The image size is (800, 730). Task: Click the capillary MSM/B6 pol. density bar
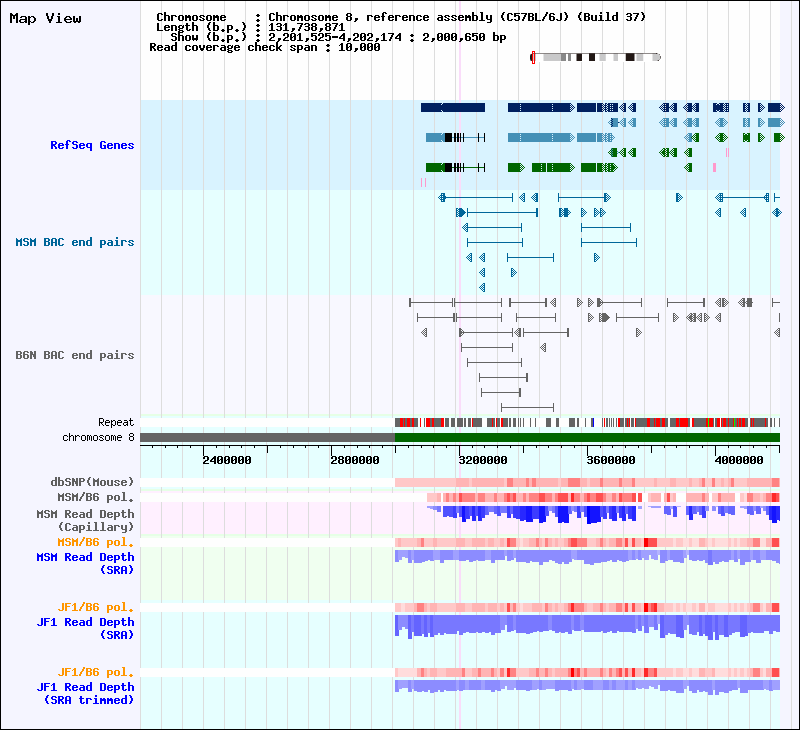603,497
